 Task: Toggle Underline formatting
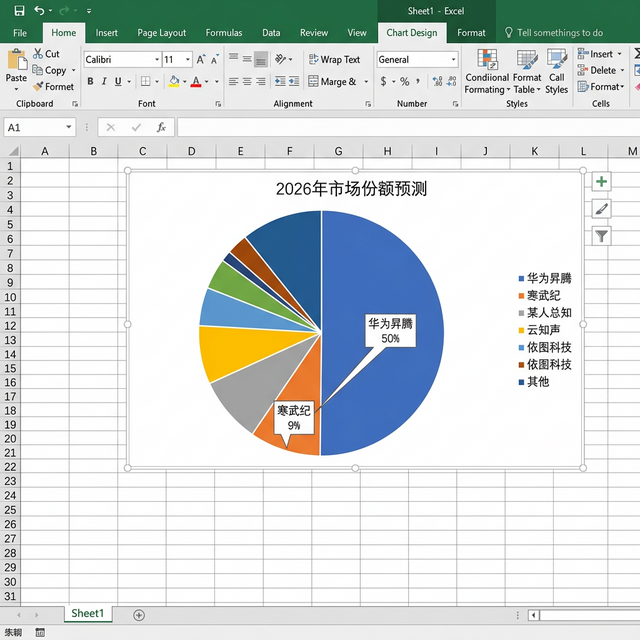118,81
